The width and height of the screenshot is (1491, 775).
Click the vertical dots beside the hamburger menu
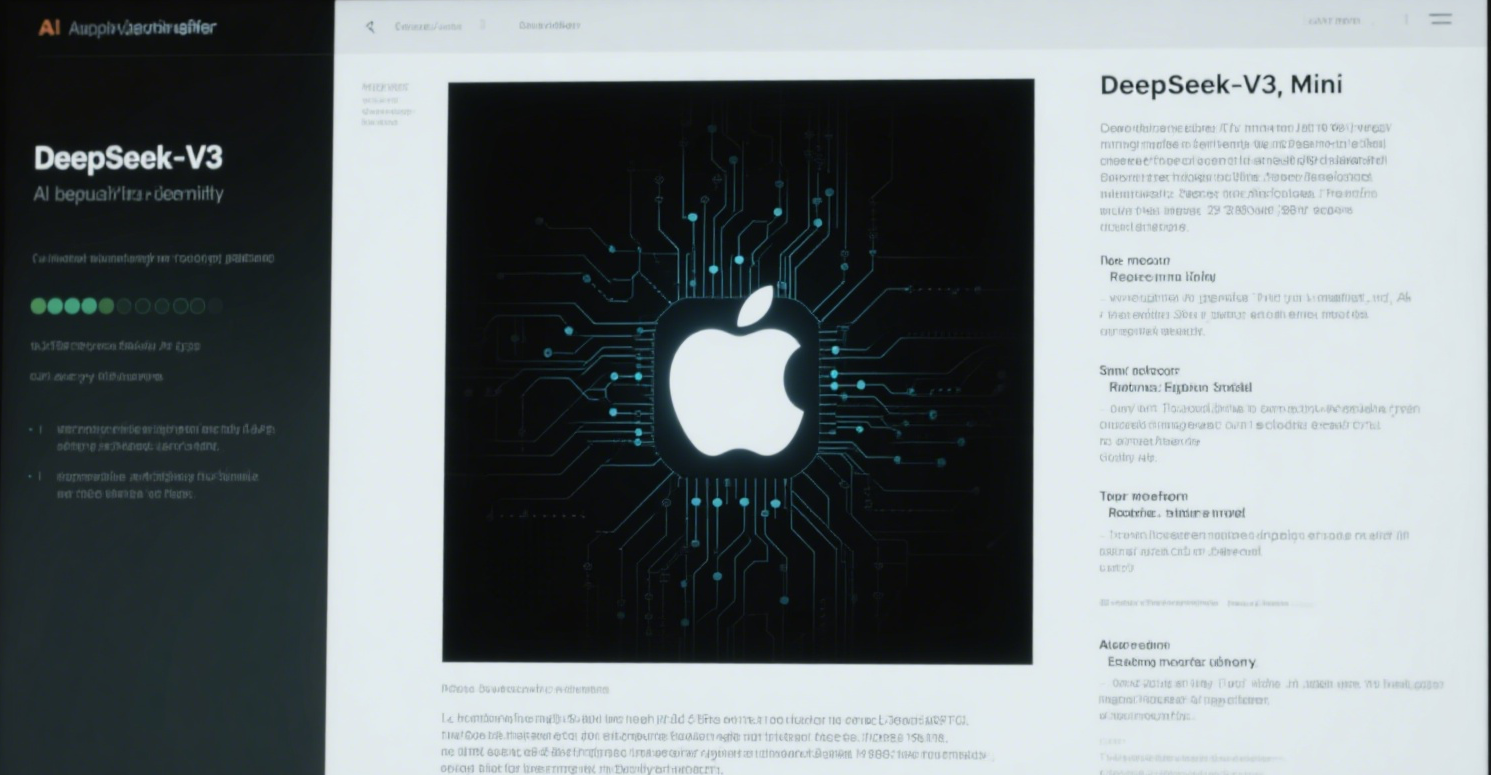coord(1405,20)
